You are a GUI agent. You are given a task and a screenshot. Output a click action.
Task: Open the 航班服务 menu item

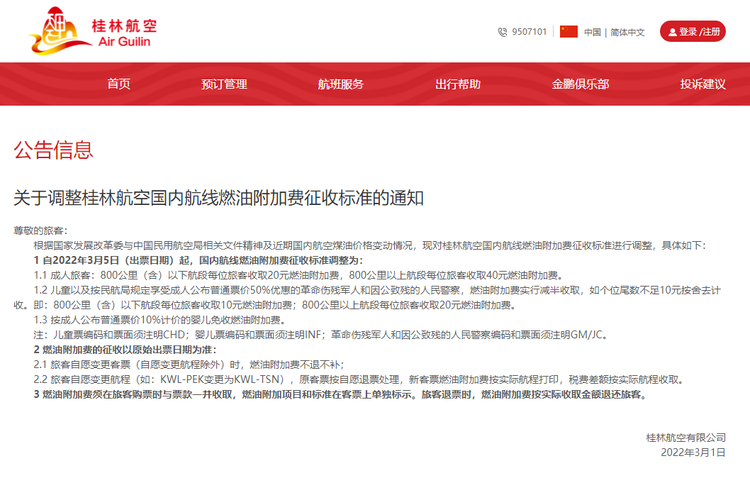tap(341, 84)
